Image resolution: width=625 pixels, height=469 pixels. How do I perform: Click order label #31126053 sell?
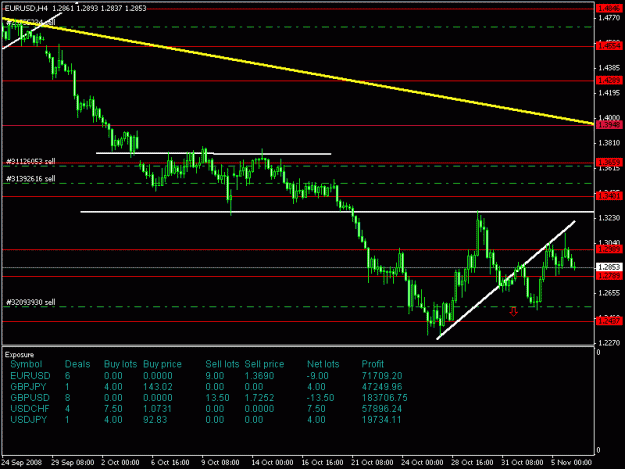click(31, 161)
